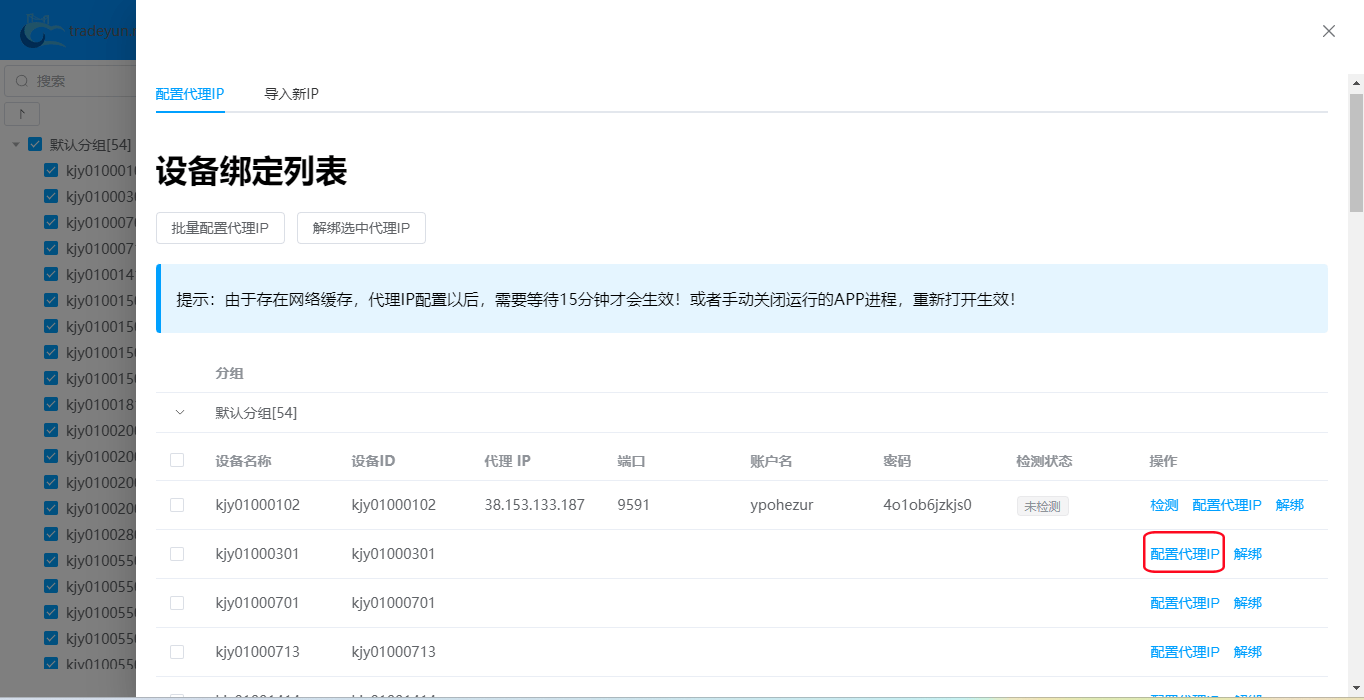
Task: Check the box for device kjy01000713
Action: click(177, 652)
